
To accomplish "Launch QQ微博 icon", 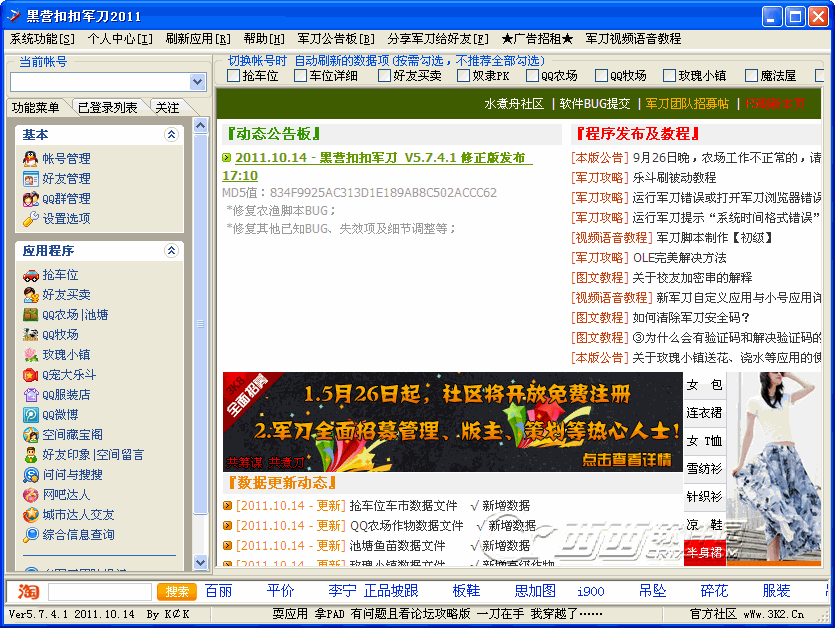I will tap(30, 414).
